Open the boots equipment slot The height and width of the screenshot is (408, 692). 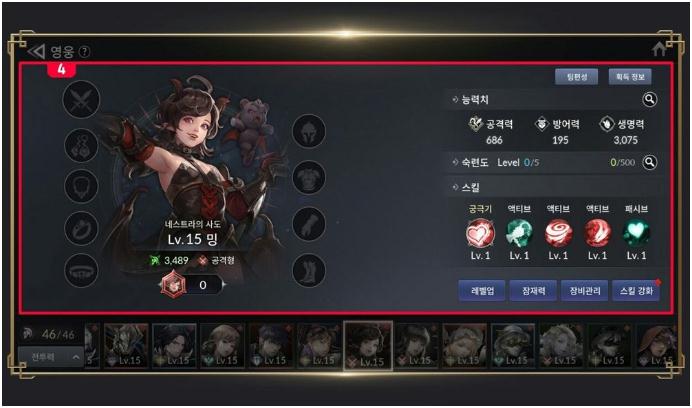pyautogui.click(x=309, y=270)
